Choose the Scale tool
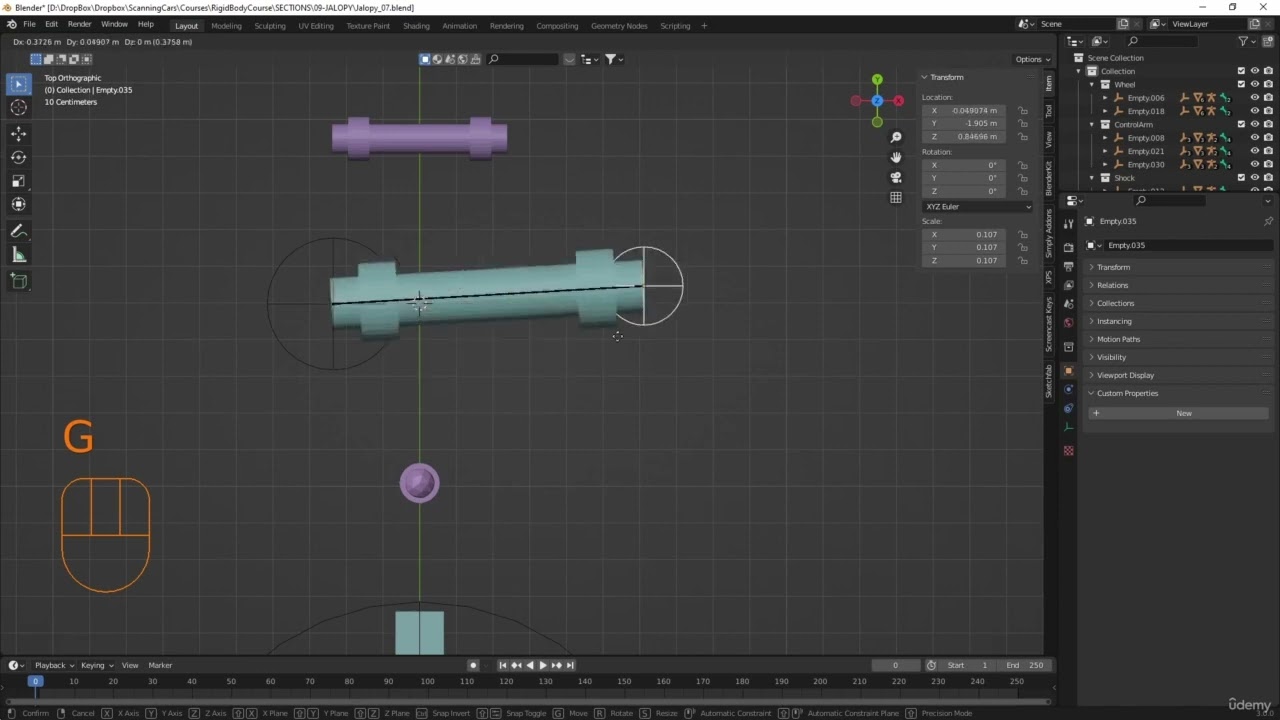 (x=18, y=181)
